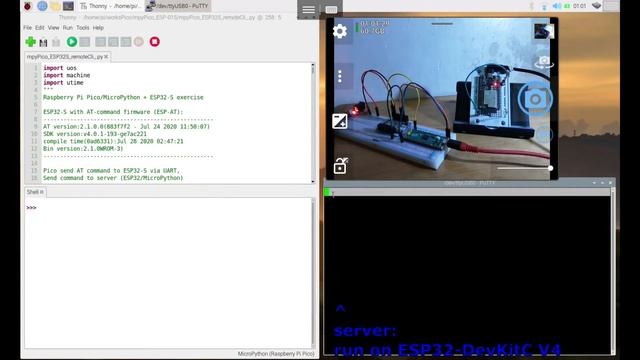Click the 'import utime' code line
Image resolution: width=640 pixels, height=360 pixels.
coord(63,82)
